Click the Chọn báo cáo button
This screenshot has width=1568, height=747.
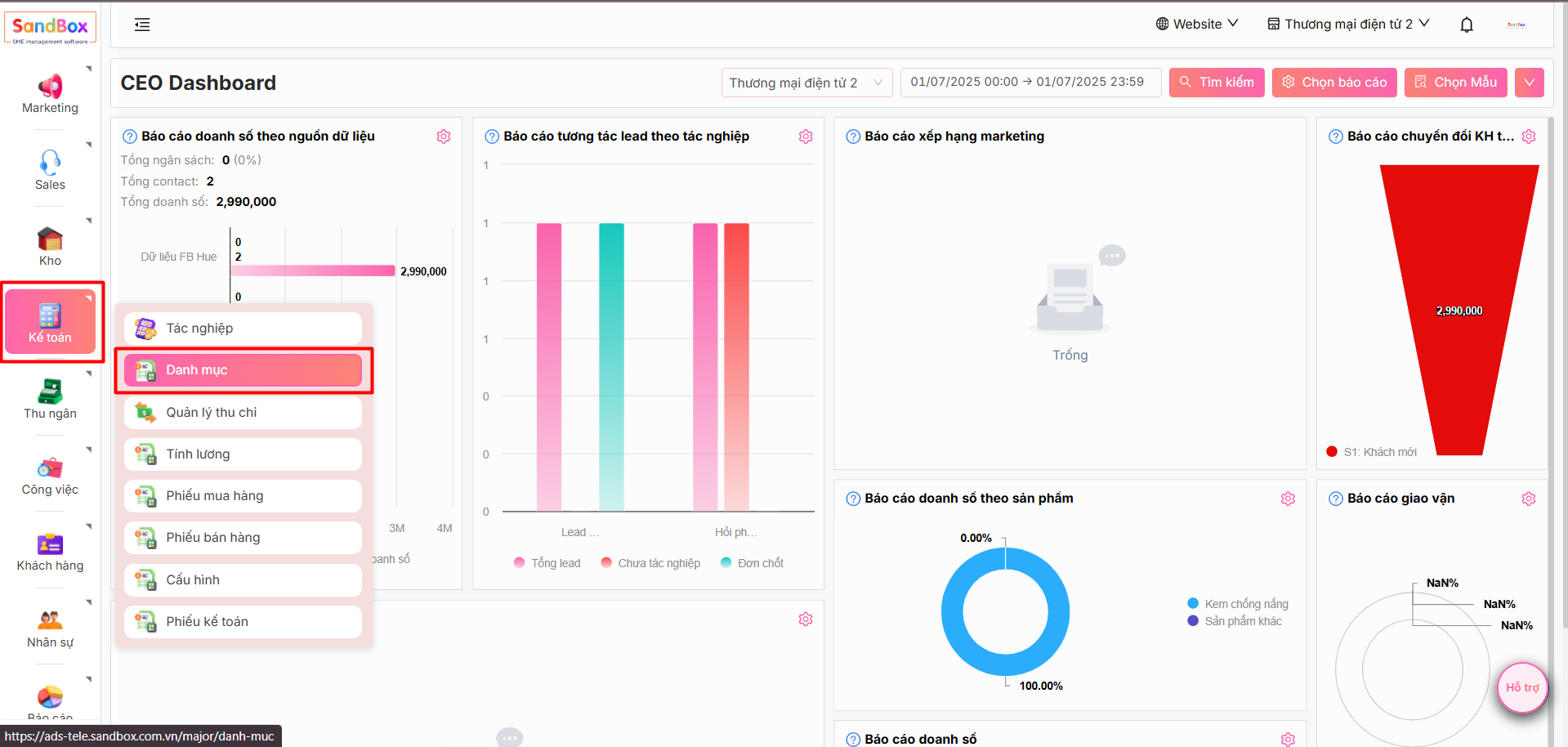(x=1333, y=83)
